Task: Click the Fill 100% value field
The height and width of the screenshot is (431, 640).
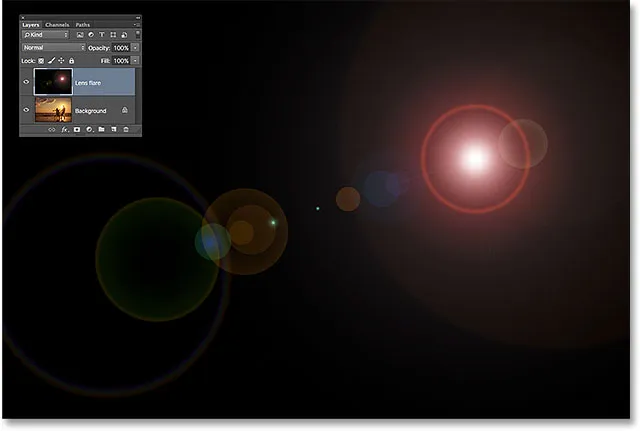Action: pyautogui.click(x=121, y=61)
